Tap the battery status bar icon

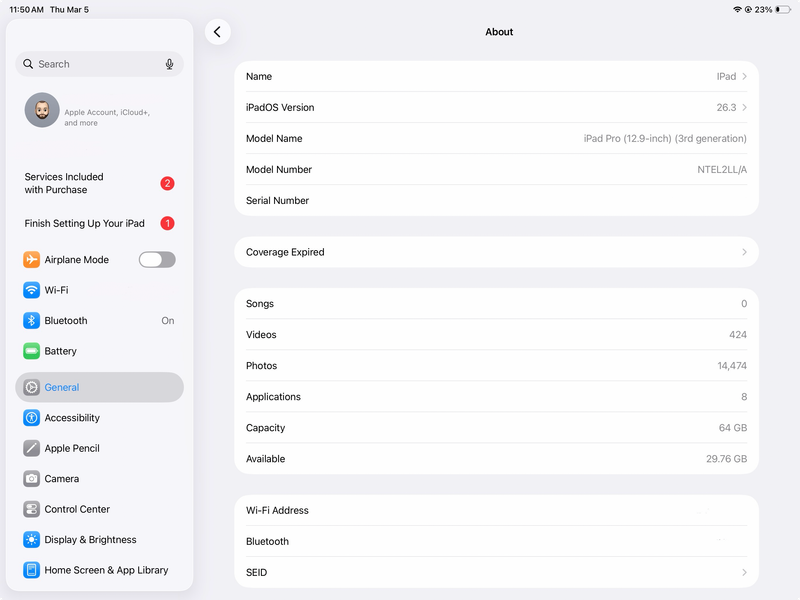783,9
